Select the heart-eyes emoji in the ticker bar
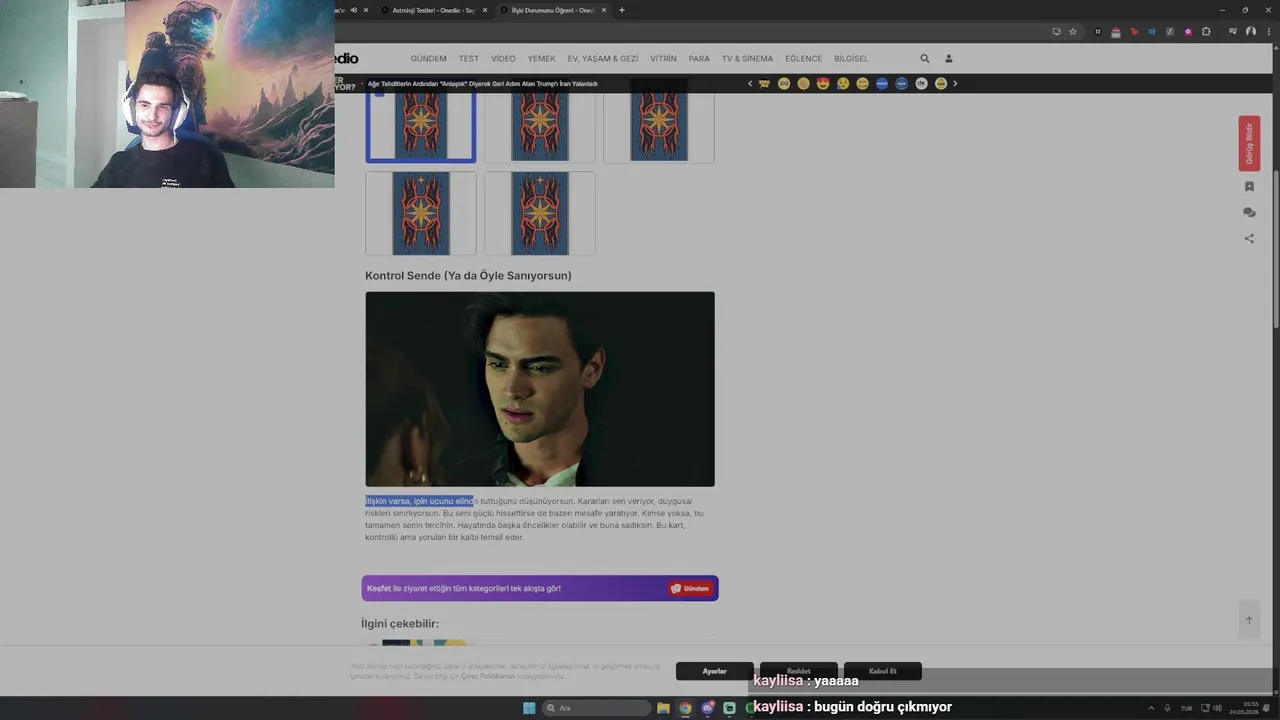 pyautogui.click(x=823, y=84)
